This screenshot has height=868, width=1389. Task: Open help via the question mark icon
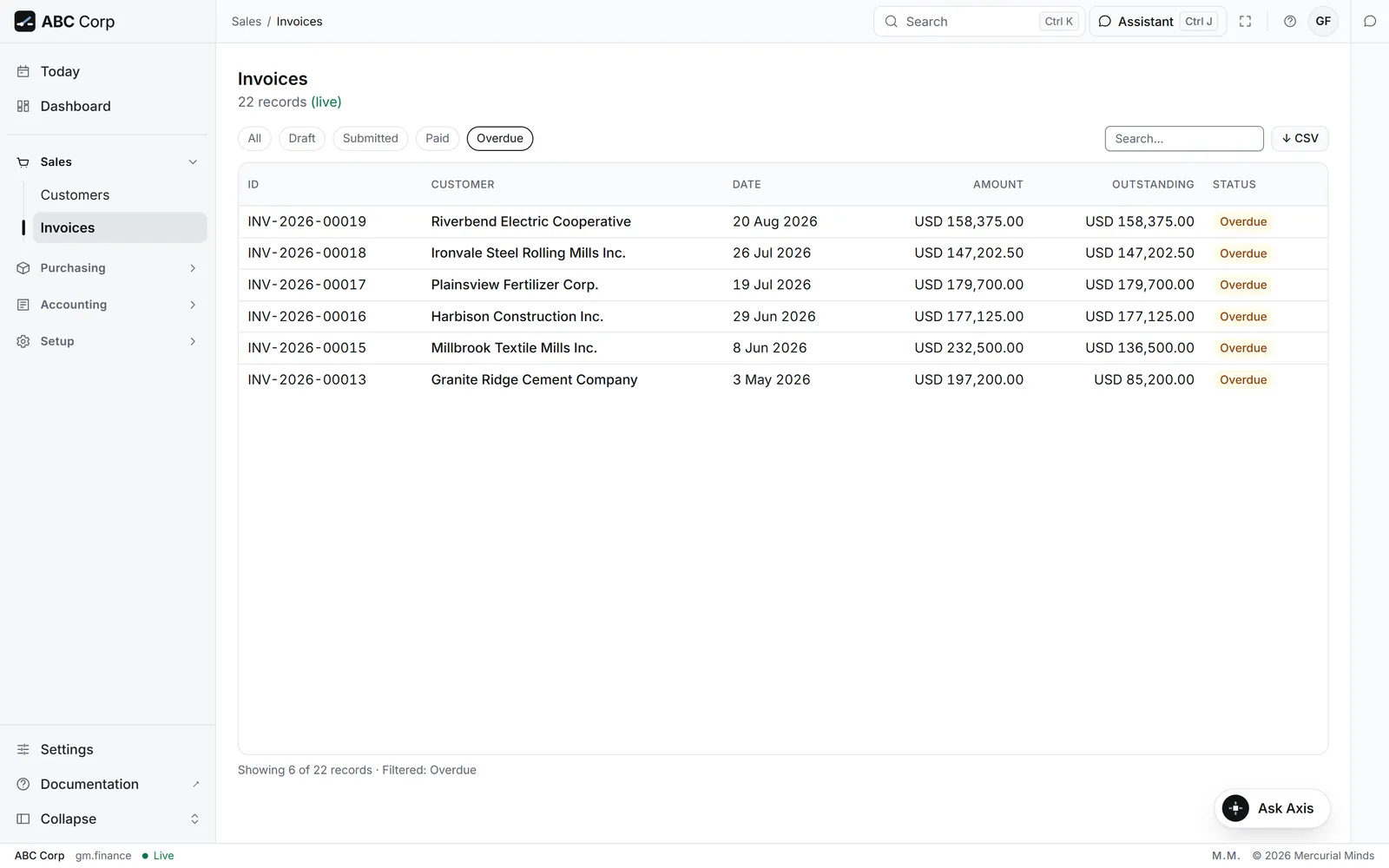pyautogui.click(x=1290, y=22)
